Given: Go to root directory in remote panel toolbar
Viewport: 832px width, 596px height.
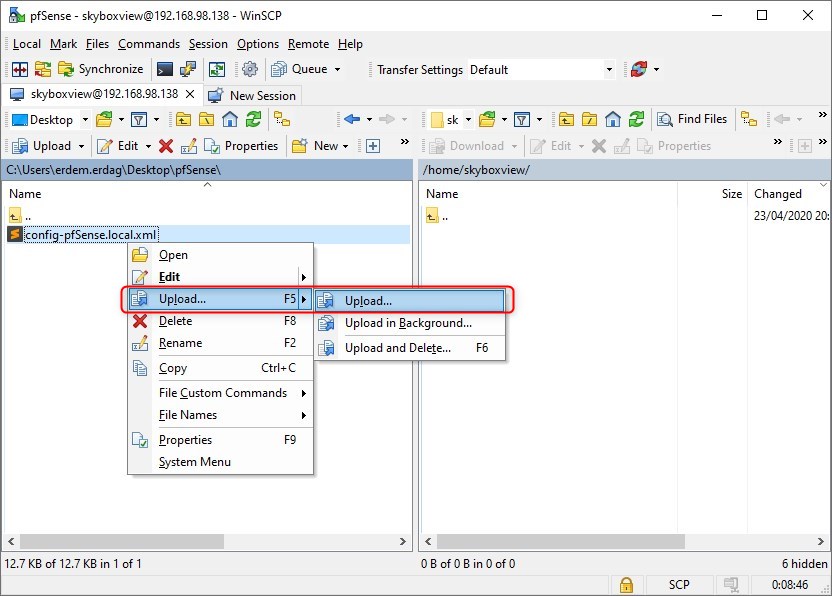Looking at the screenshot, I should pyautogui.click(x=589, y=119).
